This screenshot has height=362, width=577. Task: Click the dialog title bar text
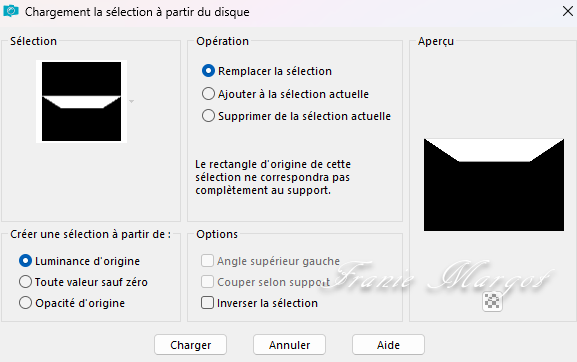[137, 12]
